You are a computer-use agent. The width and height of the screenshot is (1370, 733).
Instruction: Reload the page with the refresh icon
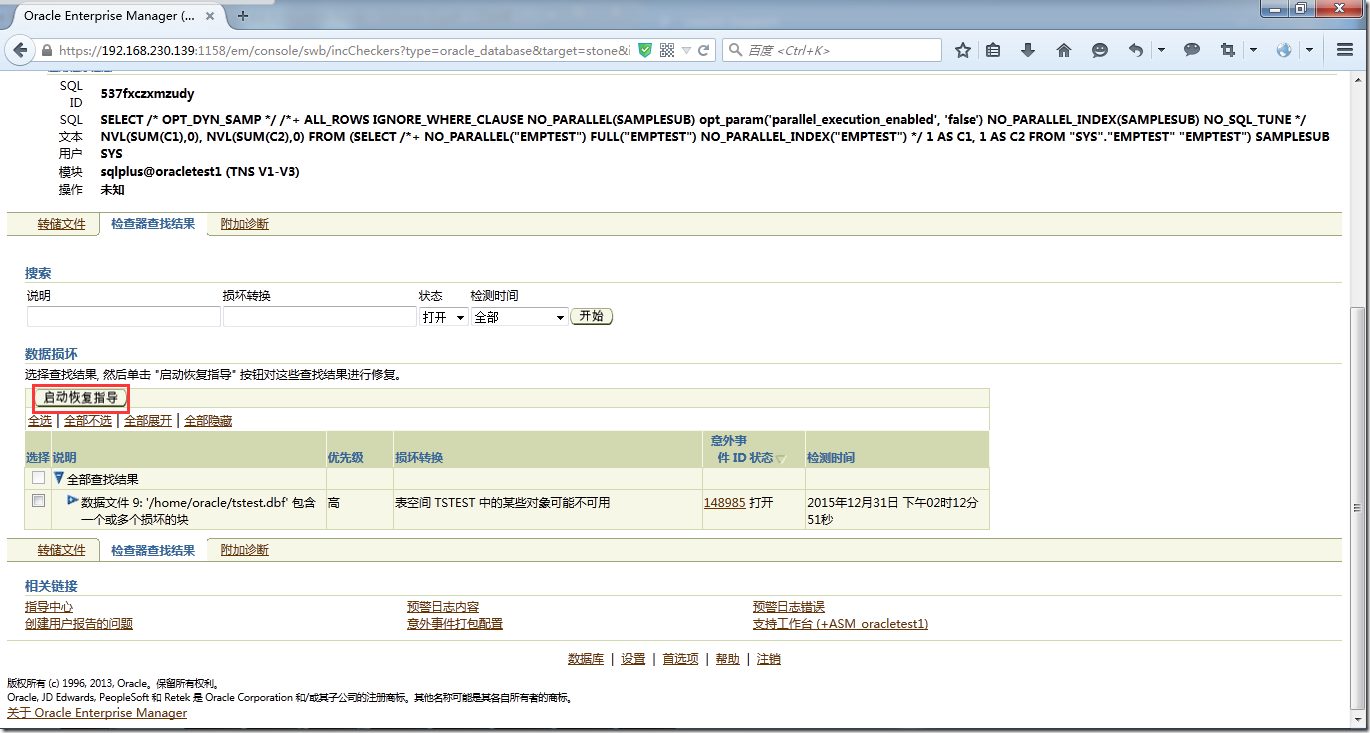tap(703, 50)
